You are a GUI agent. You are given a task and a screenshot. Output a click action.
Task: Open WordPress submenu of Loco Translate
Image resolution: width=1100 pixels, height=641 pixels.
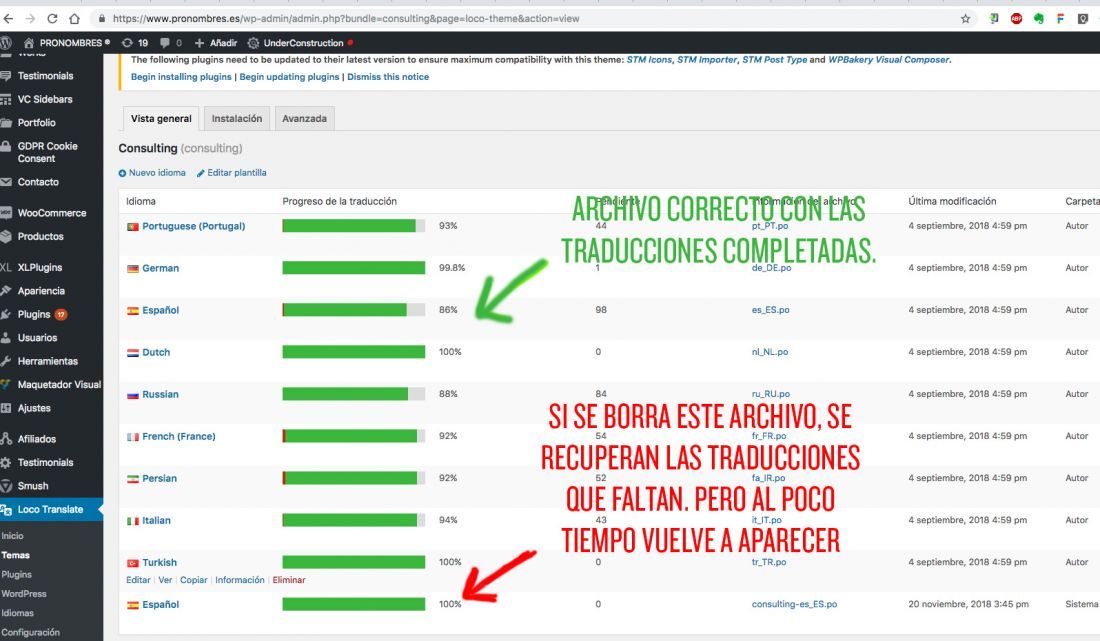coord(24,594)
